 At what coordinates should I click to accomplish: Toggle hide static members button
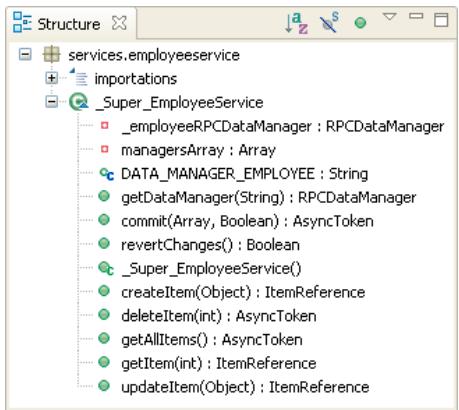[x=329, y=23]
